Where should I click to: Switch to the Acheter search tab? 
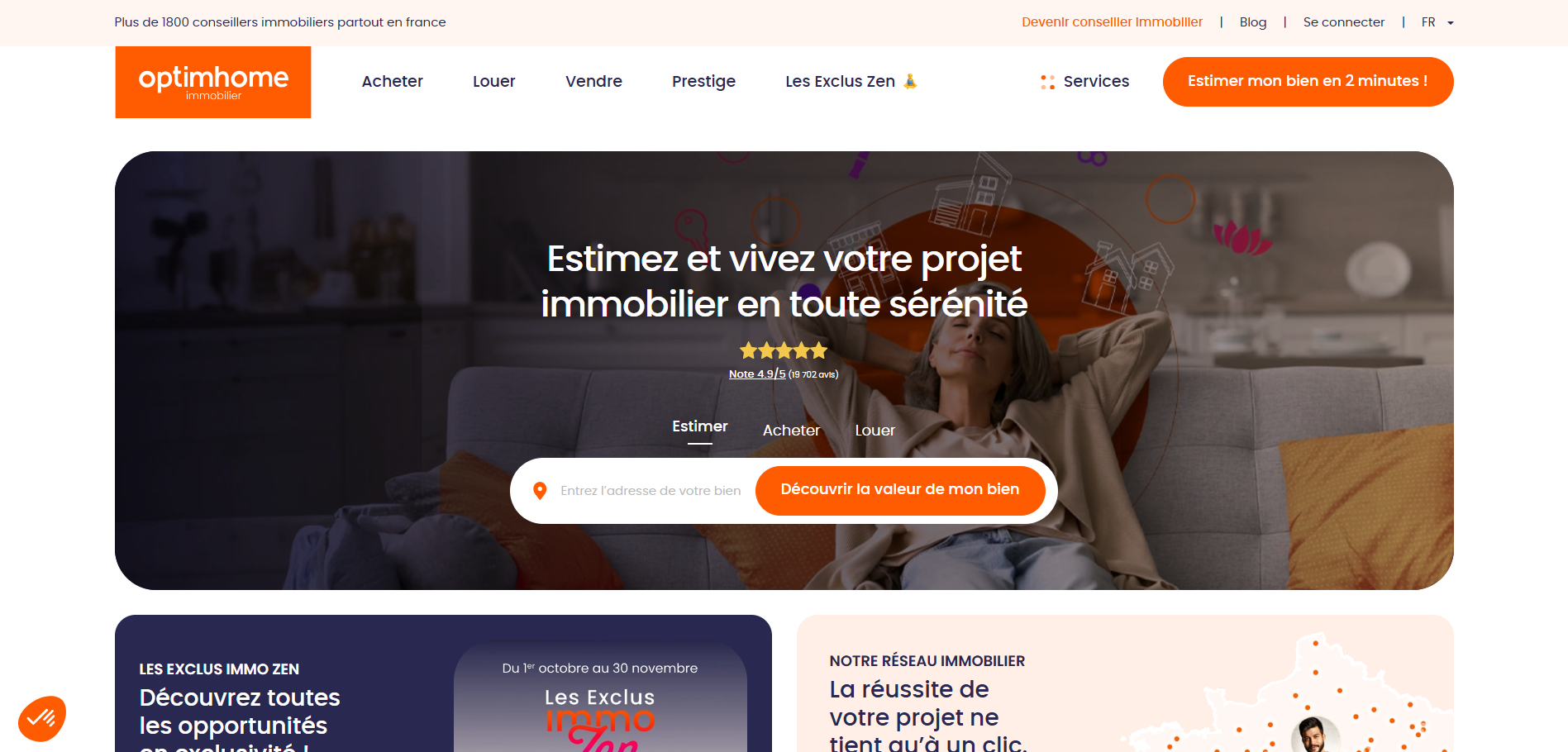(x=791, y=431)
